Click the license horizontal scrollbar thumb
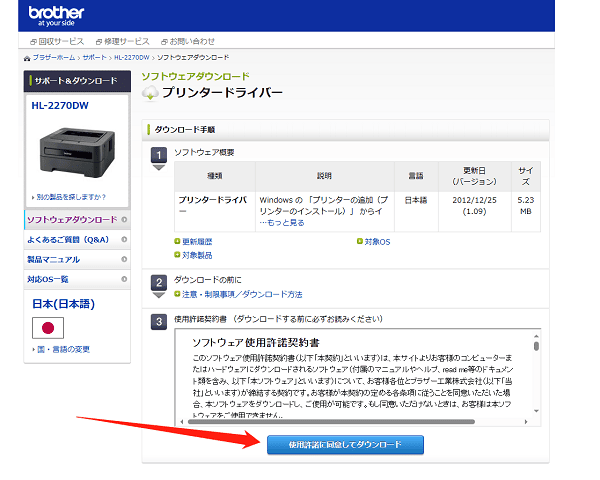The width and height of the screenshot is (600, 480). pyautogui.click(x=331, y=422)
